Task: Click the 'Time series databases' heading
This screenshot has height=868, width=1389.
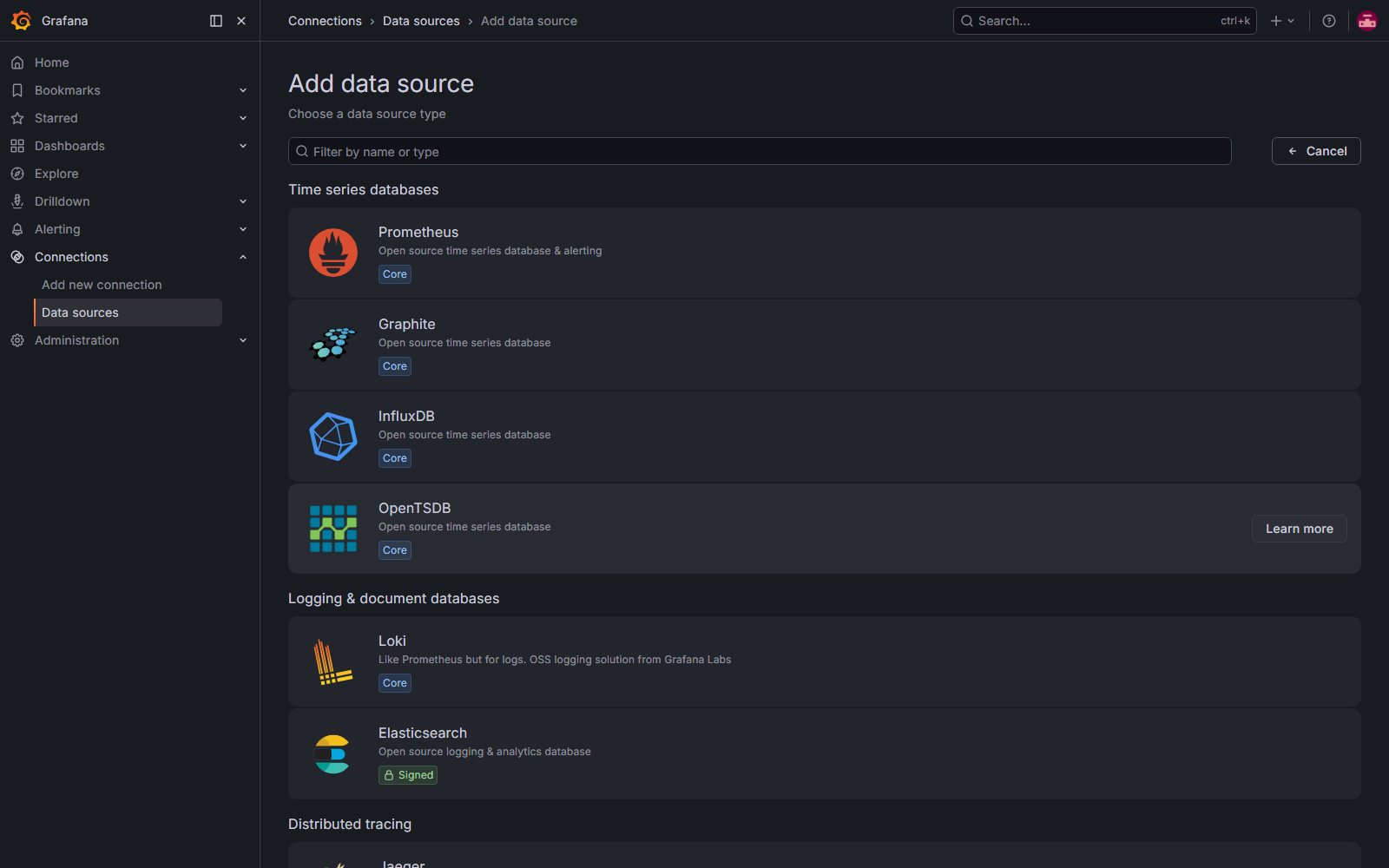Action: pyautogui.click(x=364, y=189)
